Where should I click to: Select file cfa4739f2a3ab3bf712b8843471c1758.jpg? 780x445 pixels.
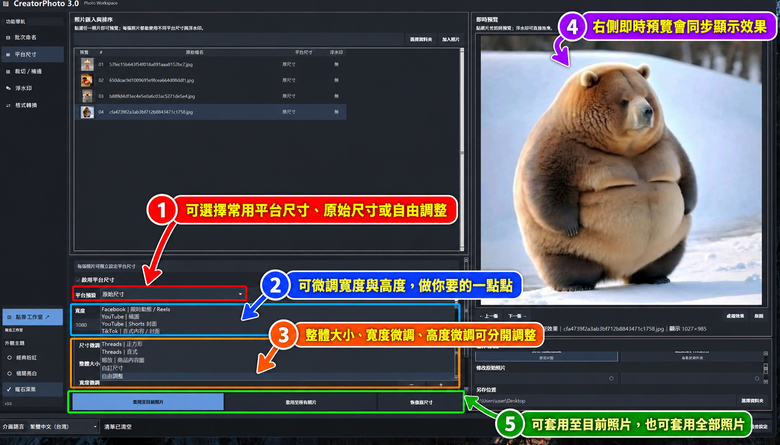point(151,112)
